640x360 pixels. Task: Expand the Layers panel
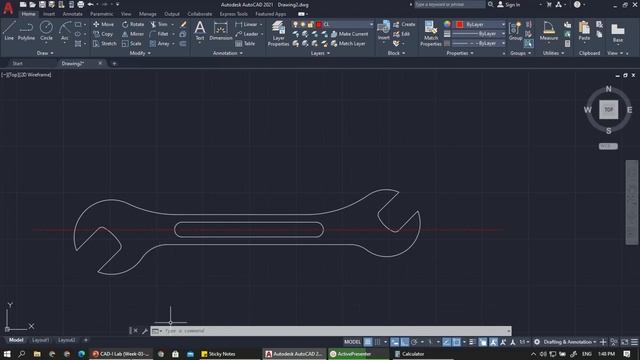click(x=320, y=53)
